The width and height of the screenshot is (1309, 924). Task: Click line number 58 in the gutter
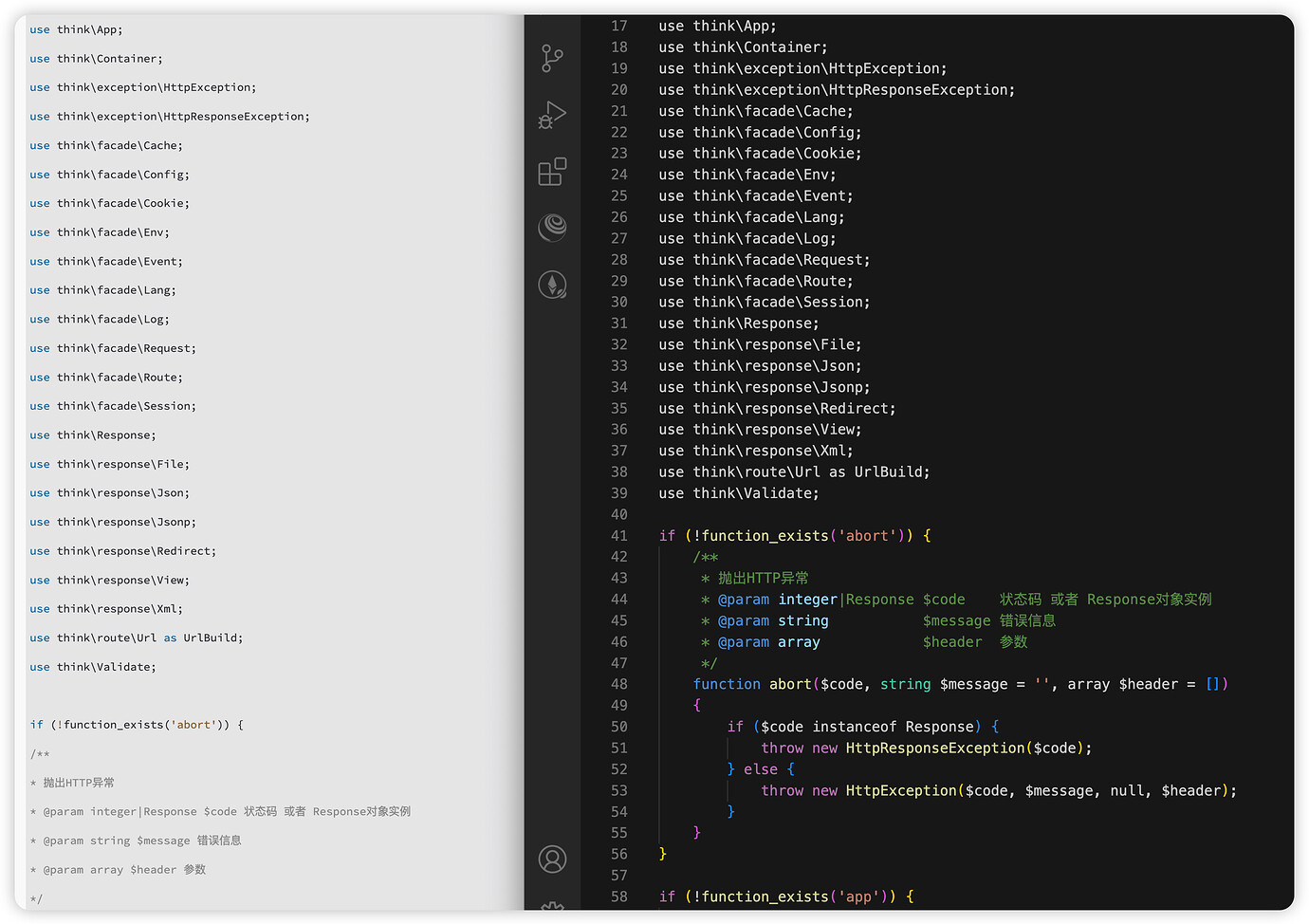pos(619,896)
